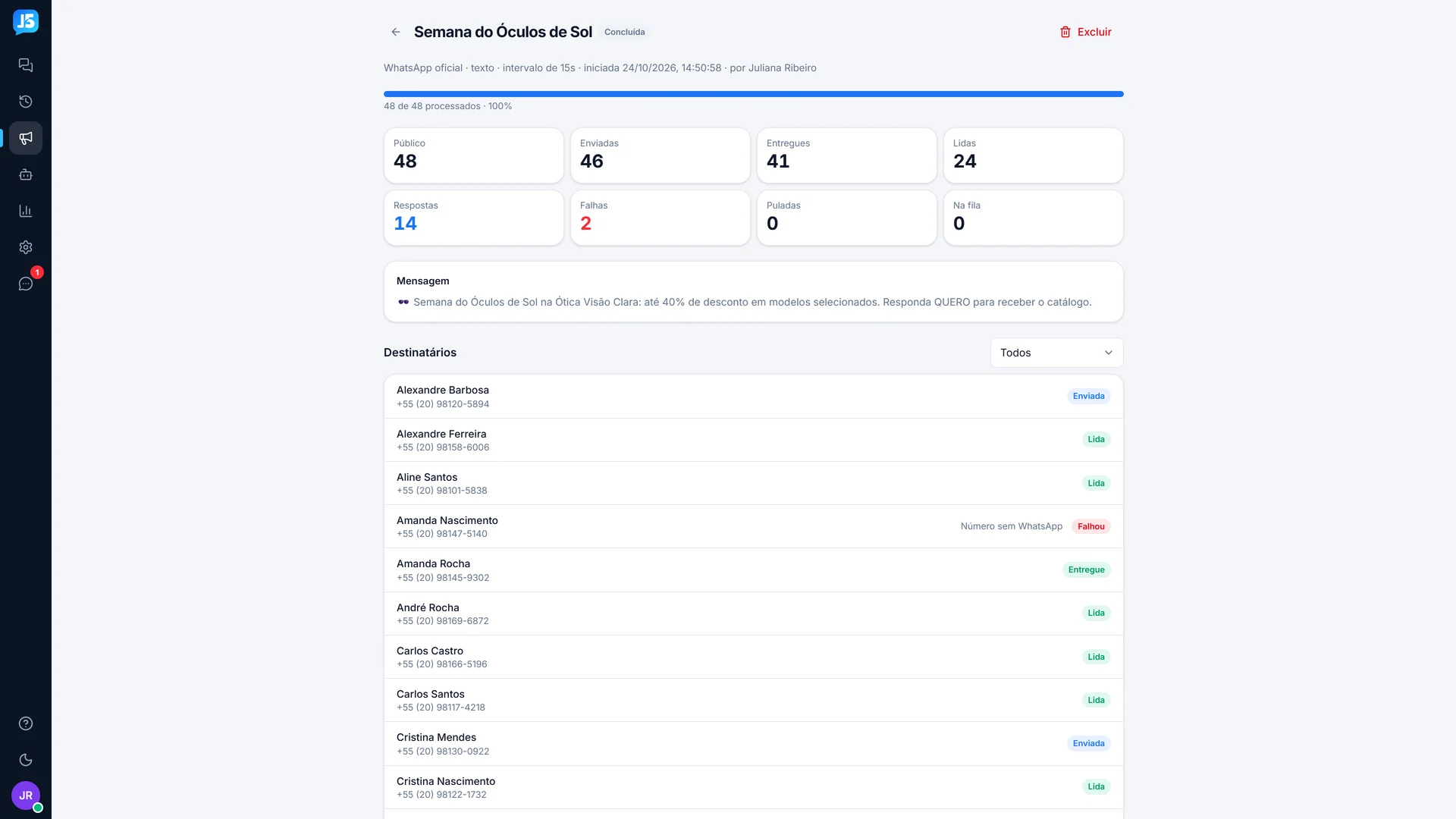Click the Respostas 14 stat card
1456x819 pixels.
pyautogui.click(x=474, y=218)
